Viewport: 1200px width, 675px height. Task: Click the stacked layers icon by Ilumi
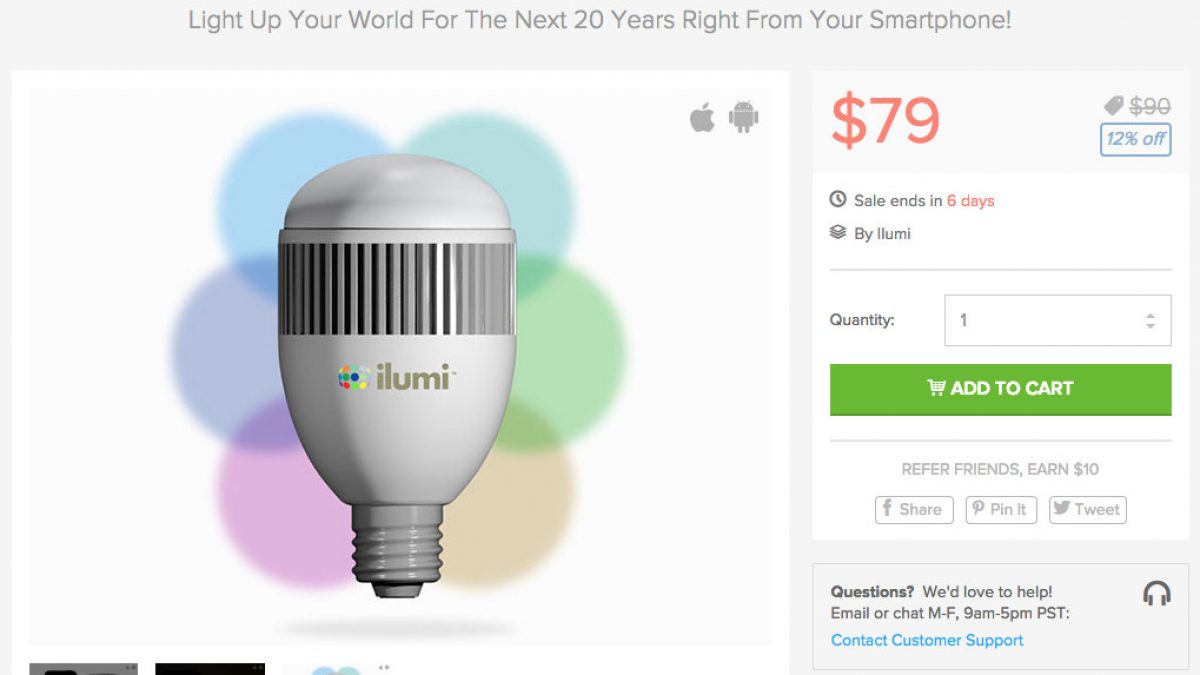[x=838, y=233]
